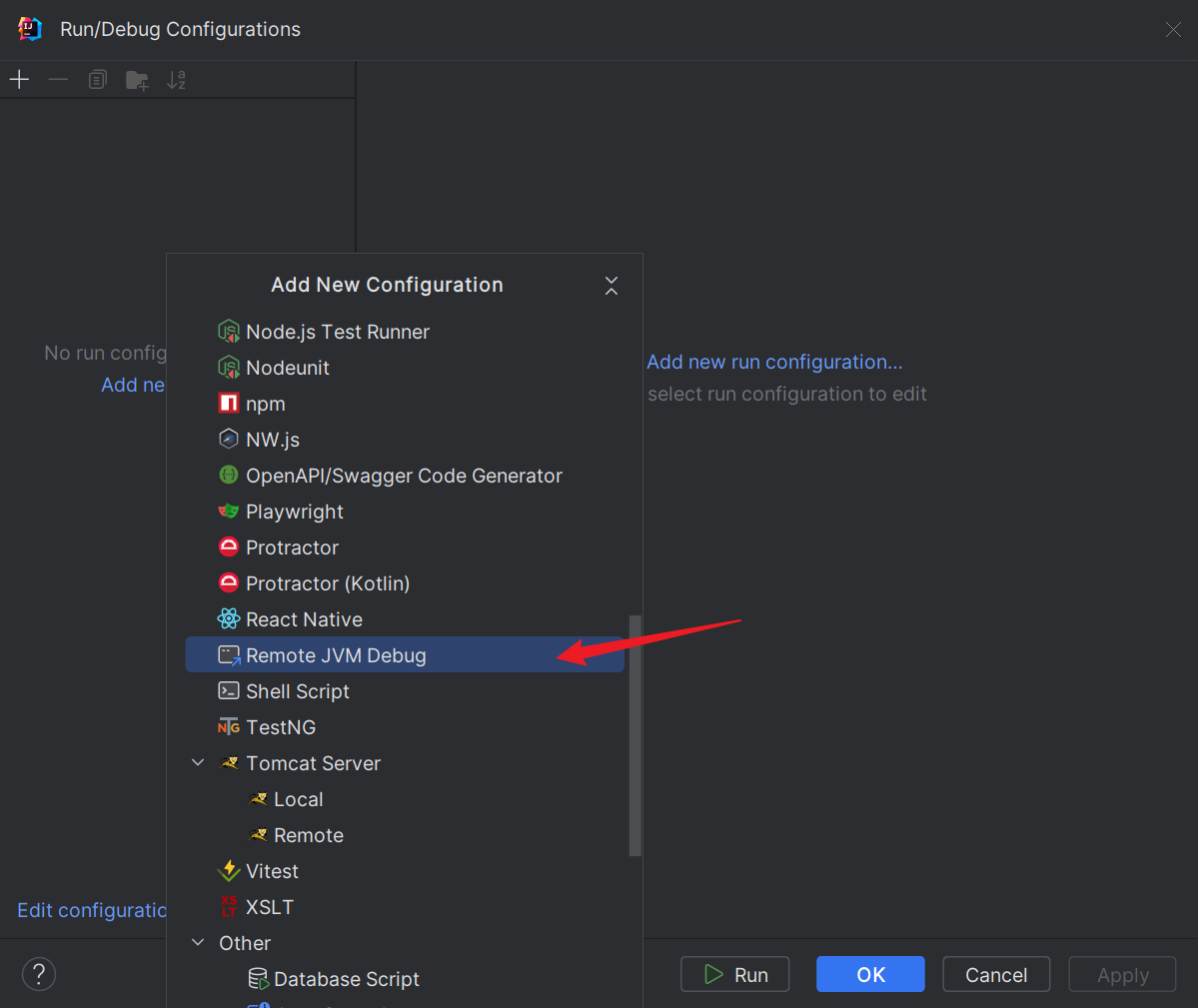
Task: Click the Node.js Test Runner icon
Action: tap(229, 332)
